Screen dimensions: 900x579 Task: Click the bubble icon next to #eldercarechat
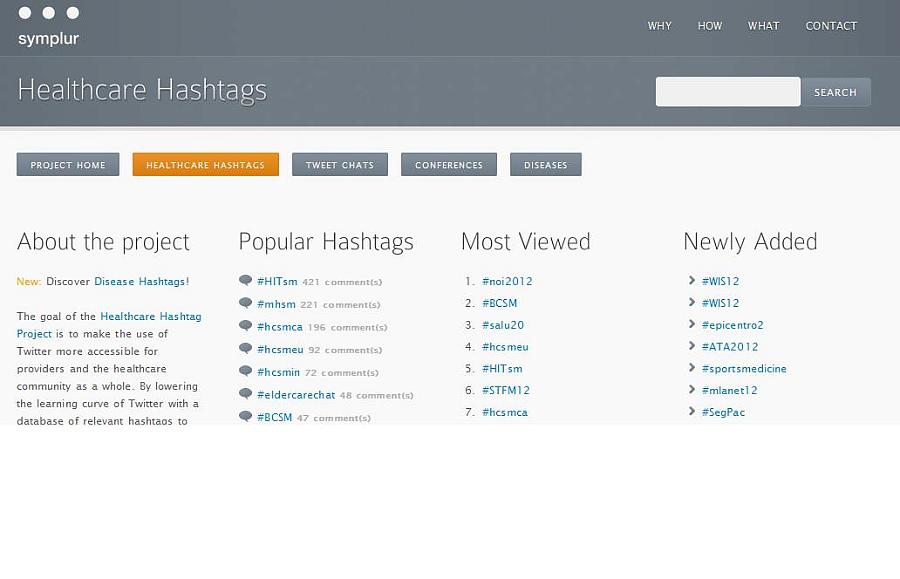coord(246,394)
